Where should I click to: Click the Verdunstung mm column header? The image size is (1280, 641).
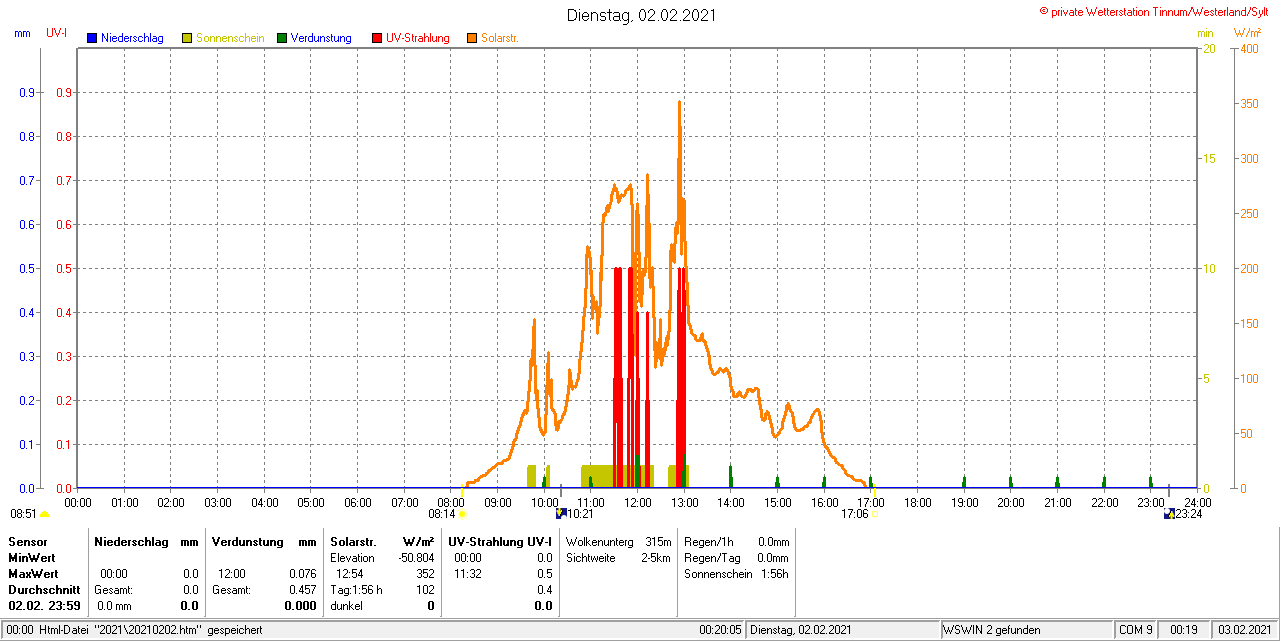pos(264,541)
